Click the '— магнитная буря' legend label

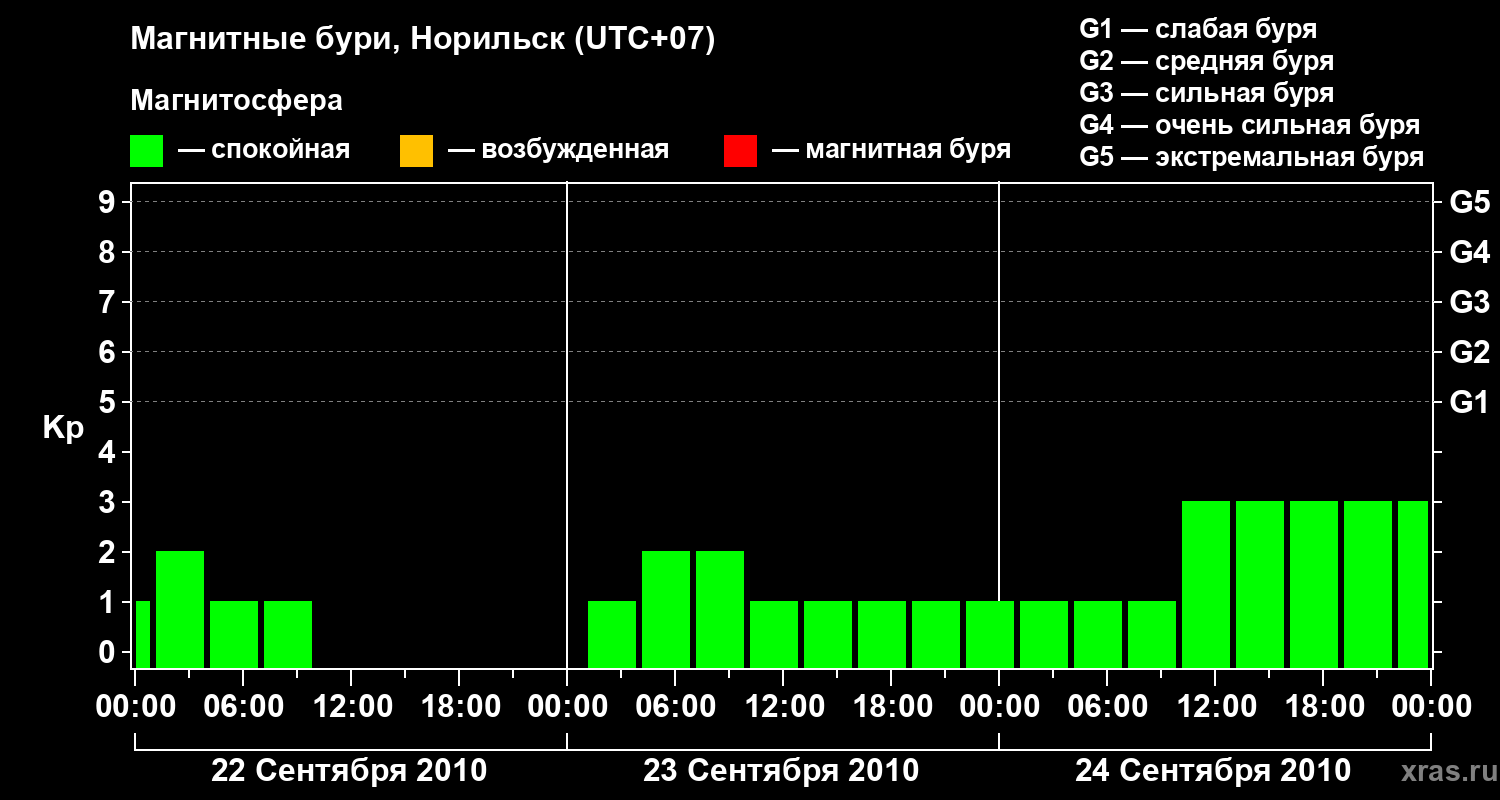coord(892,150)
